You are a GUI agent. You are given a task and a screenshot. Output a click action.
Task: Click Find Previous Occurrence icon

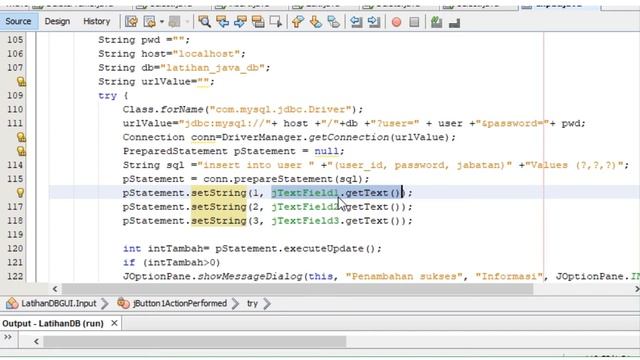click(x=222, y=22)
